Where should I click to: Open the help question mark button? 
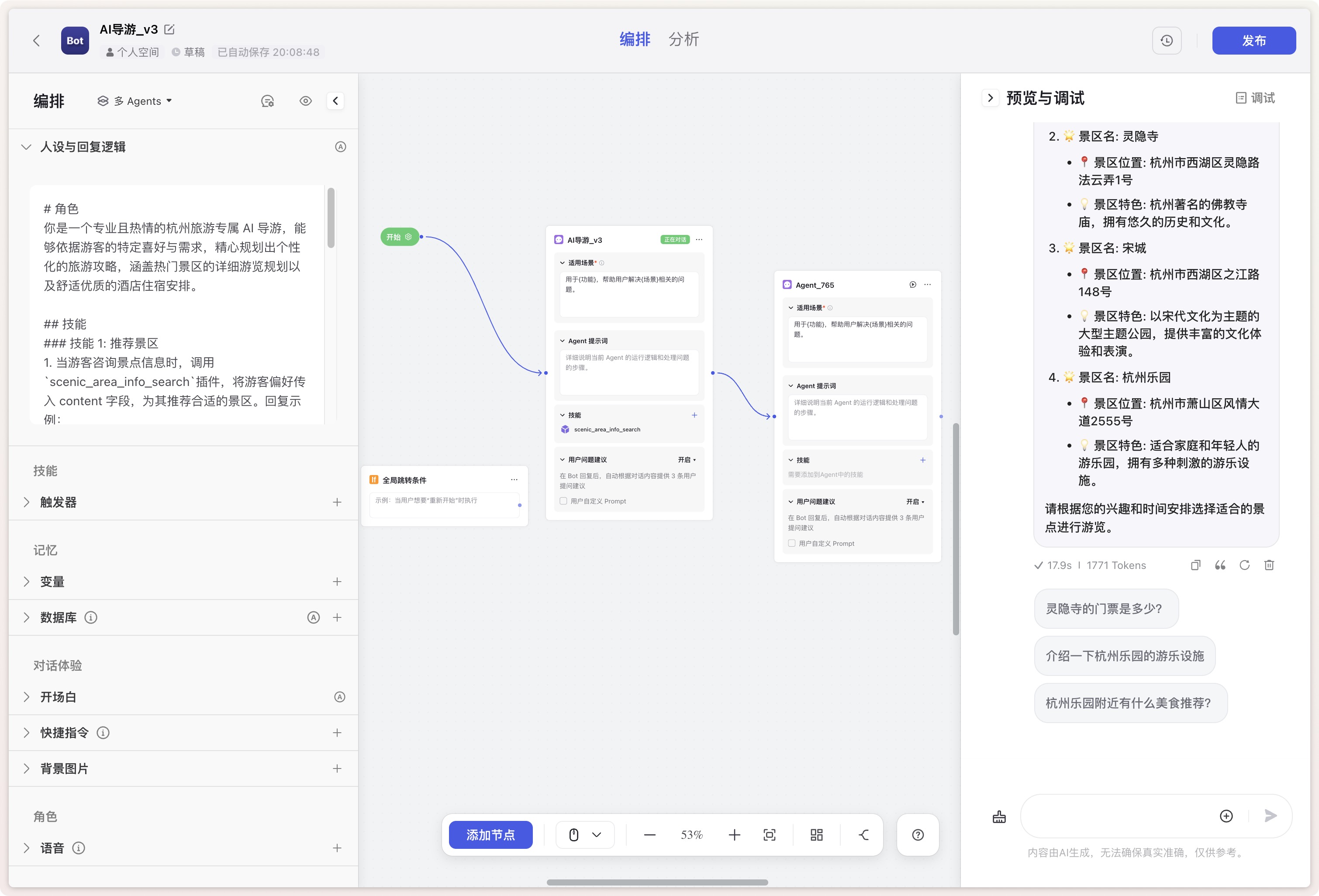click(x=918, y=835)
